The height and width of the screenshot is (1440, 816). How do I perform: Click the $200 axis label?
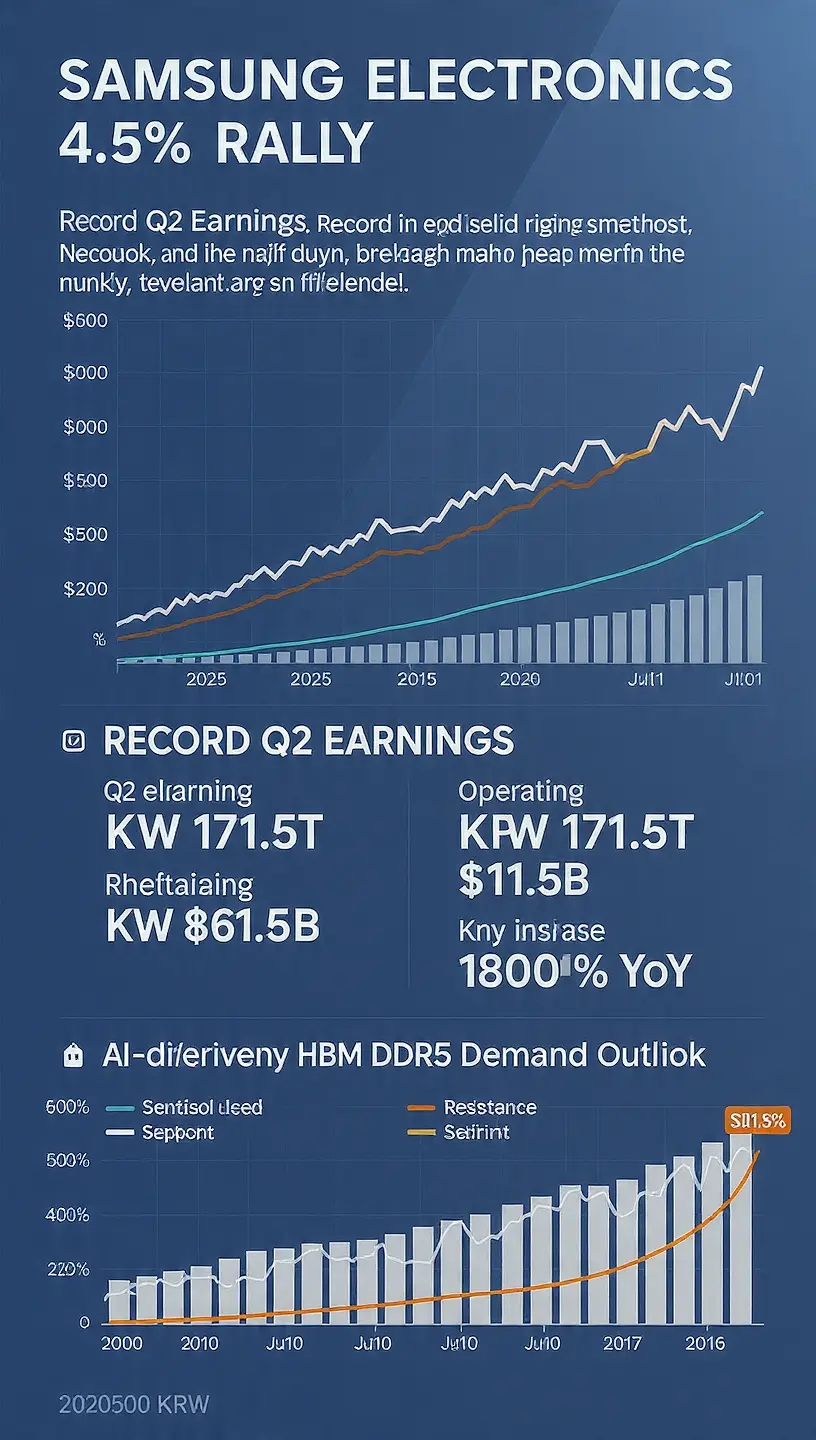(84, 589)
